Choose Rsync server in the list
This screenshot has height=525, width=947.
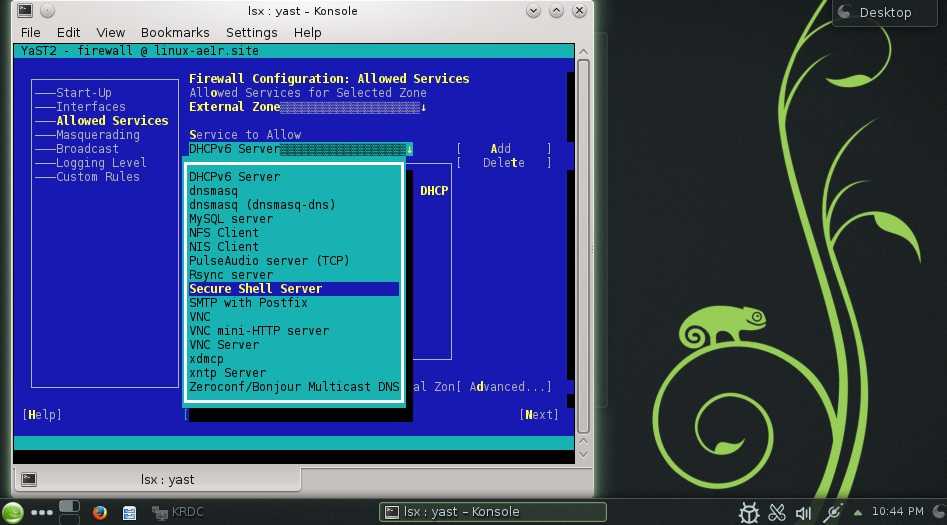[294, 274]
